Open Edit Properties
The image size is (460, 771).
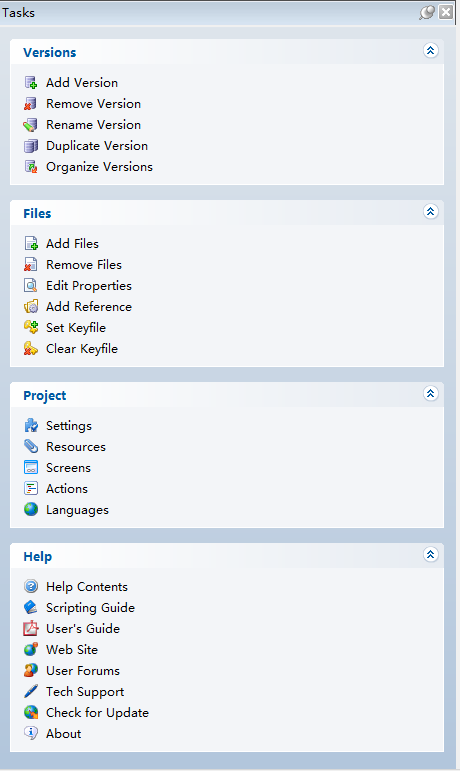(x=89, y=286)
